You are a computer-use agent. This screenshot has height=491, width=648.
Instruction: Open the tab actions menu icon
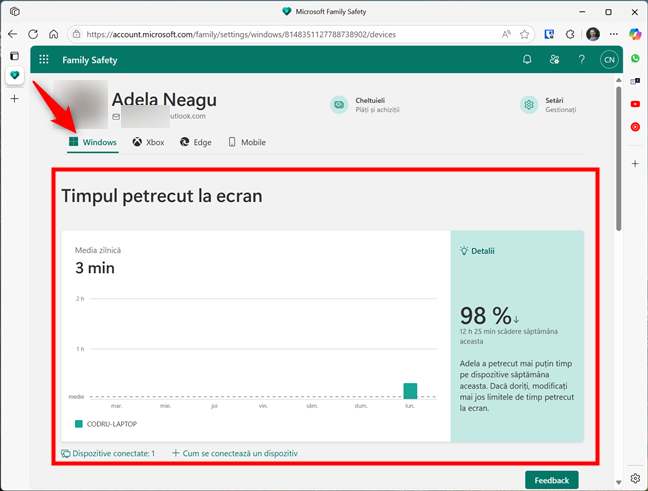click(x=14, y=56)
